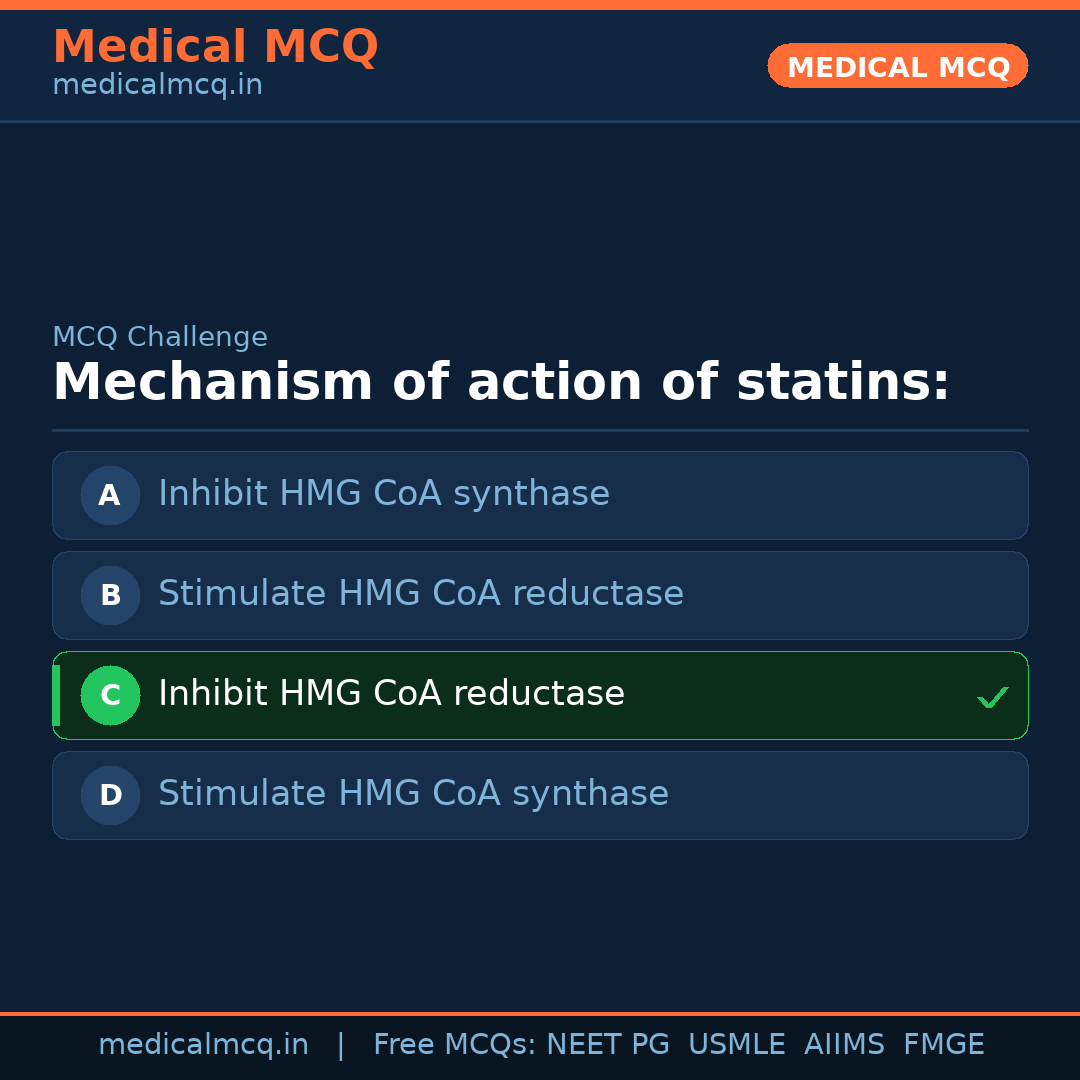Open the Medical MCQ header title
Viewport: 1080px width, 1080px height.
click(x=215, y=47)
